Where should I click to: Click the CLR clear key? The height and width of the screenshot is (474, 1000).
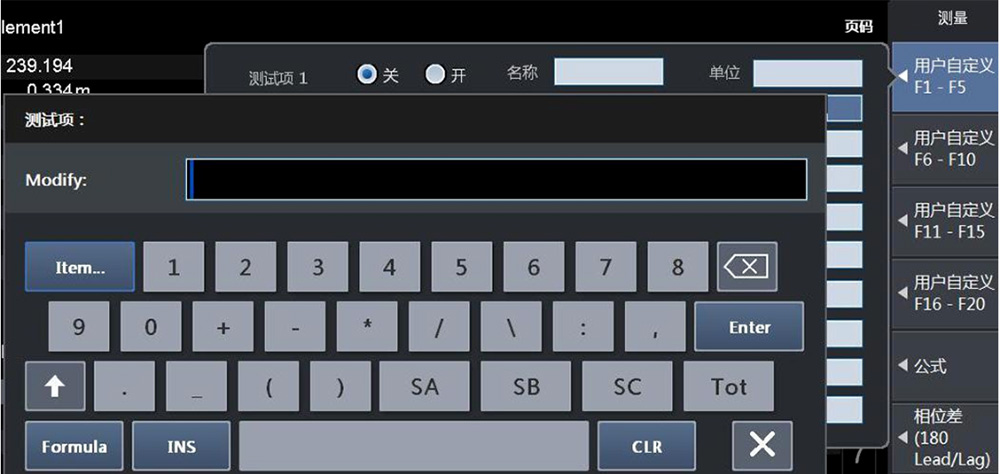pyautogui.click(x=647, y=446)
